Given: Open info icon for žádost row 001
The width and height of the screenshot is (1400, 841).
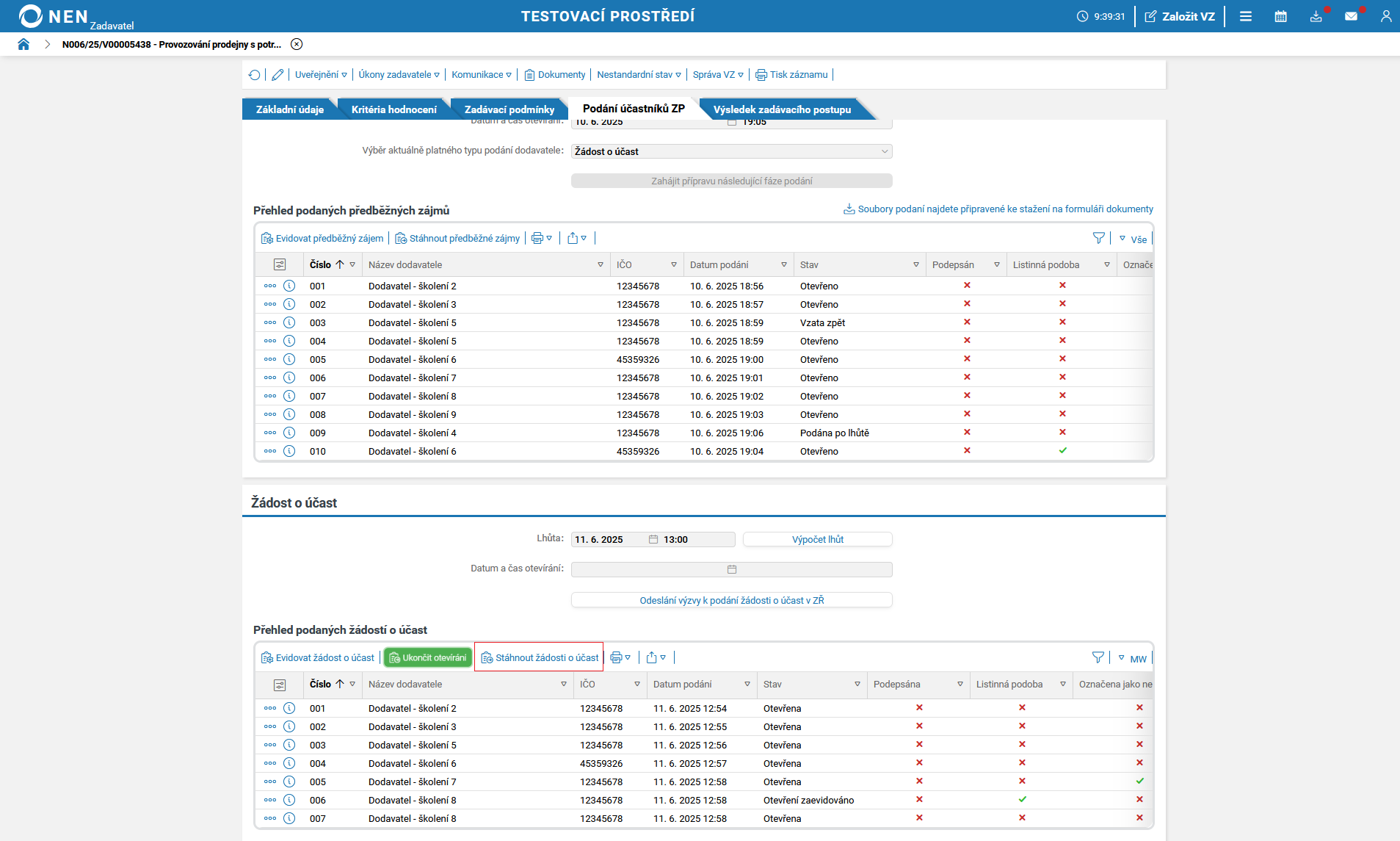Looking at the screenshot, I should pyautogui.click(x=289, y=709).
